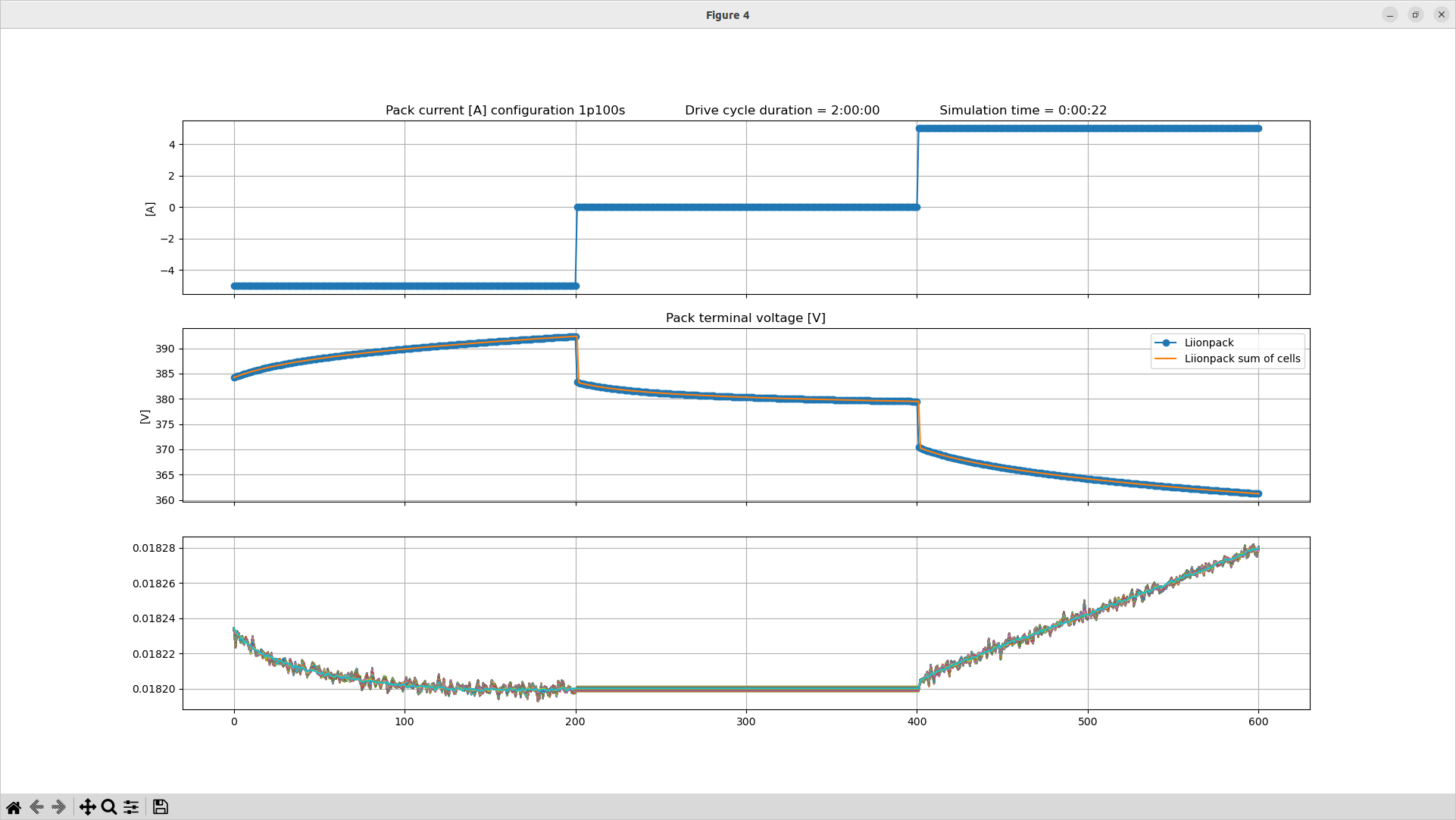Minimize the Figure 4 window
Viewport: 1456px width, 820px height.
1390,14
